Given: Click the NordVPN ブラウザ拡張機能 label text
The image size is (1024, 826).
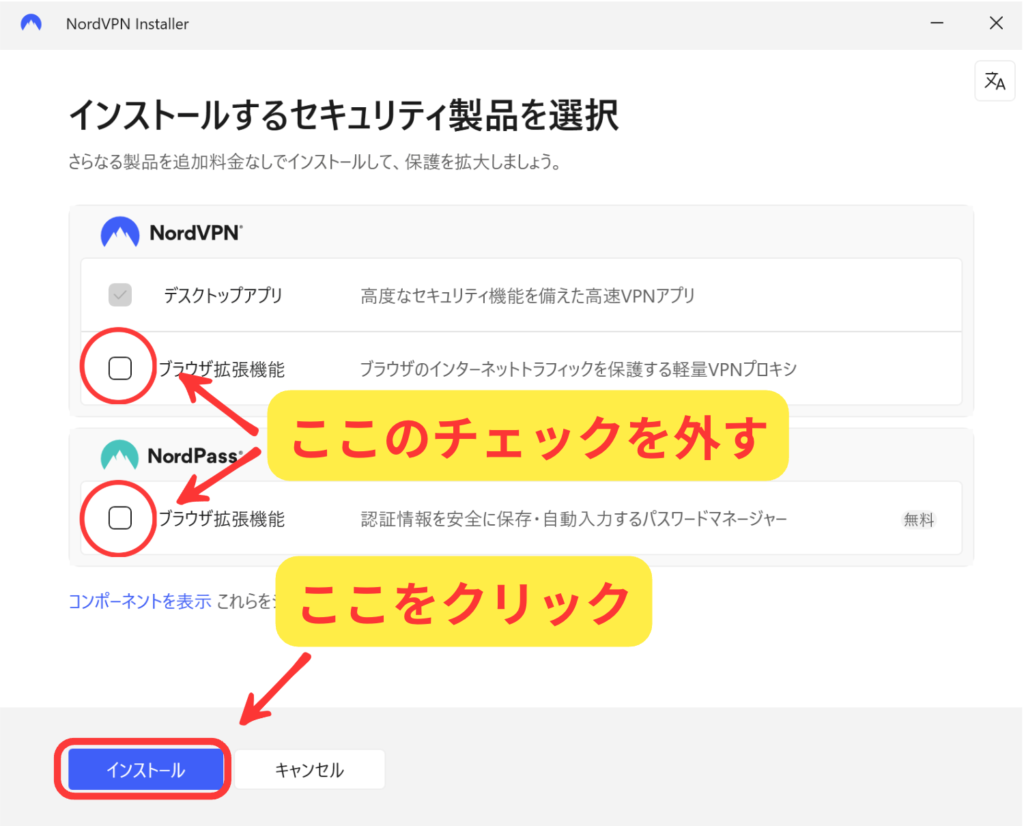Looking at the screenshot, I should pos(222,369).
